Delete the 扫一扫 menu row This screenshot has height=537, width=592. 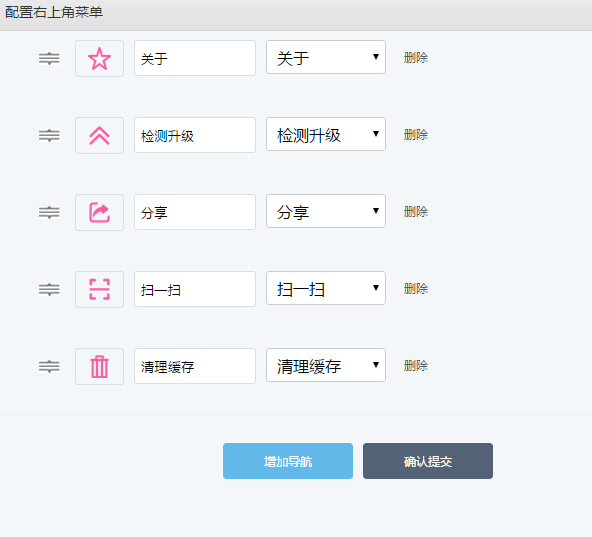pos(416,289)
